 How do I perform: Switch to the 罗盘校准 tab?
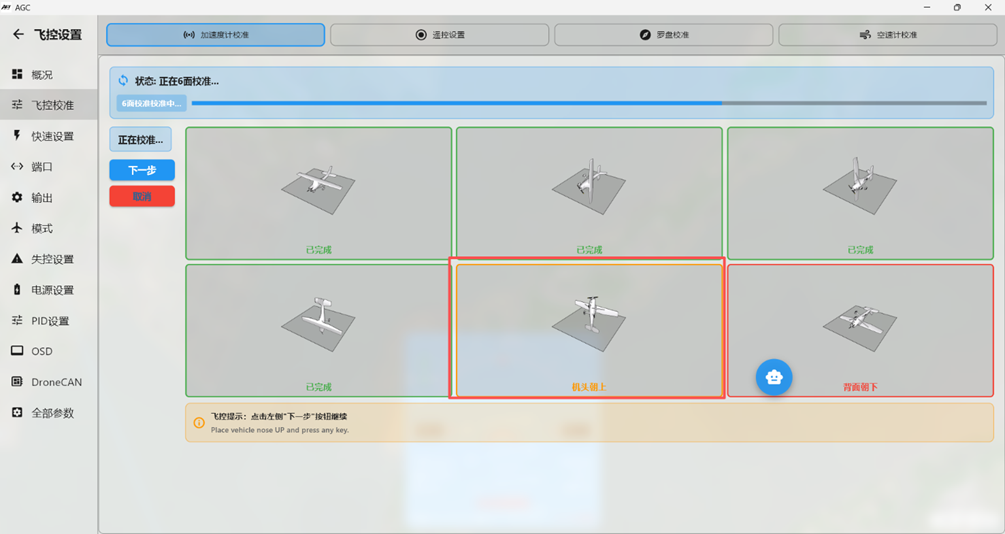[x=663, y=35]
